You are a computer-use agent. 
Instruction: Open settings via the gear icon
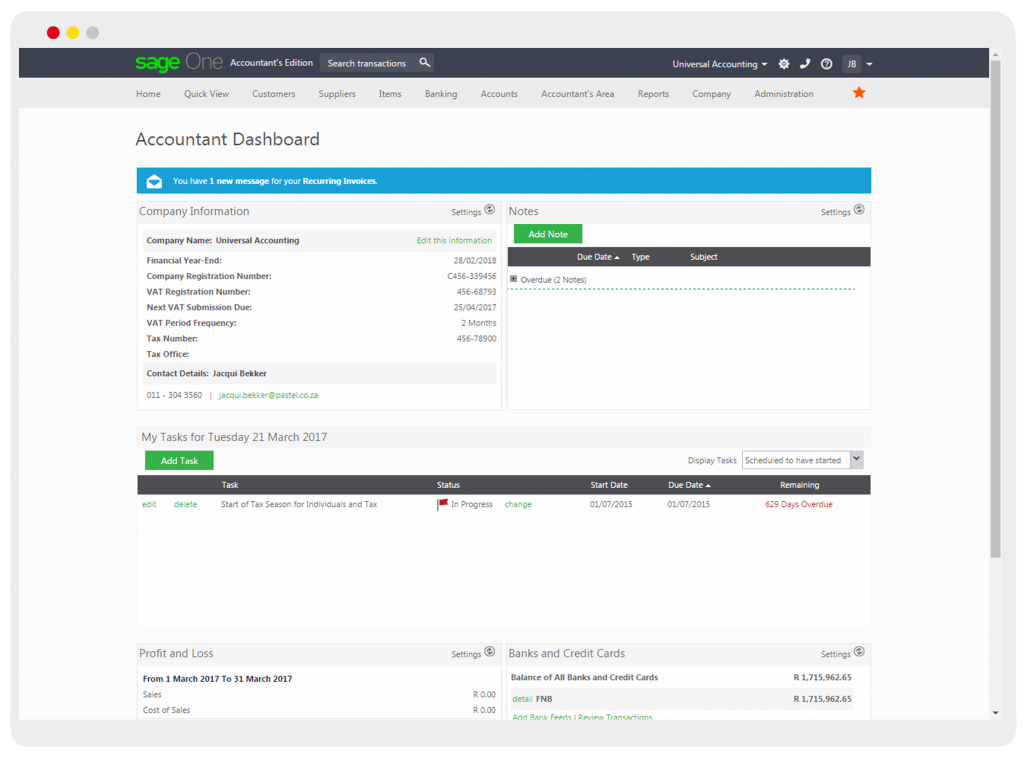[784, 64]
